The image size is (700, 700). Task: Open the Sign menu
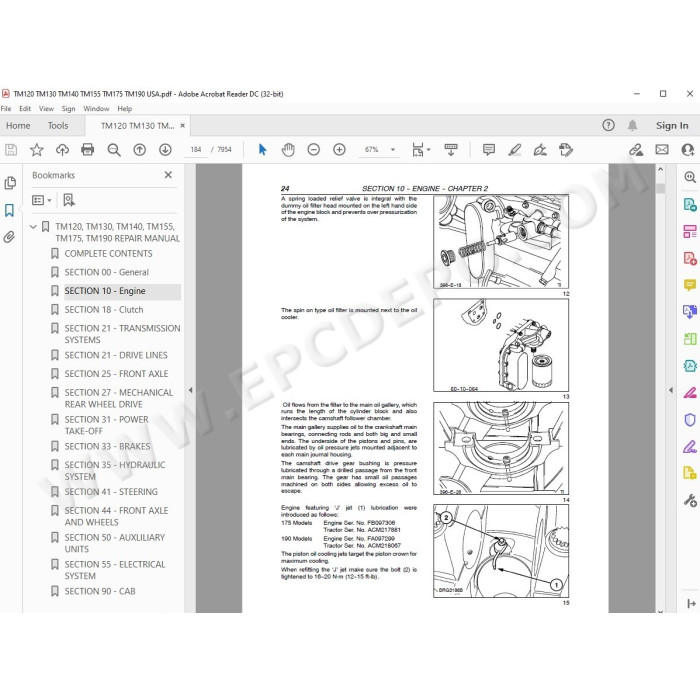[x=68, y=108]
